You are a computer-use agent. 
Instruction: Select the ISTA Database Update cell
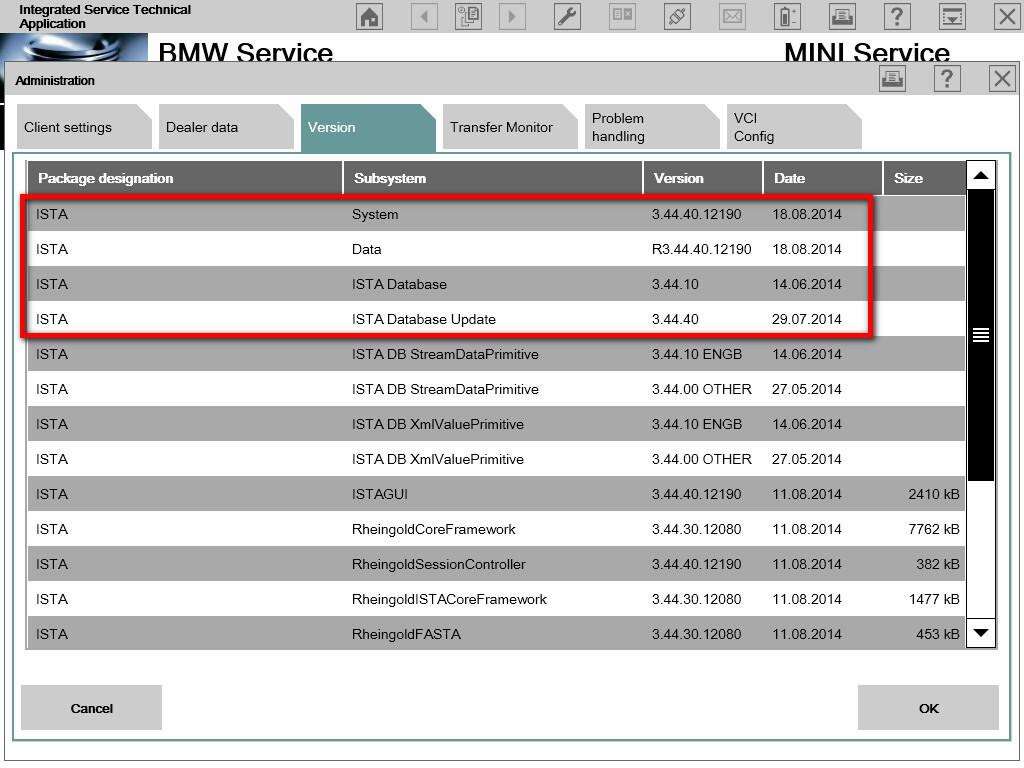[423, 319]
